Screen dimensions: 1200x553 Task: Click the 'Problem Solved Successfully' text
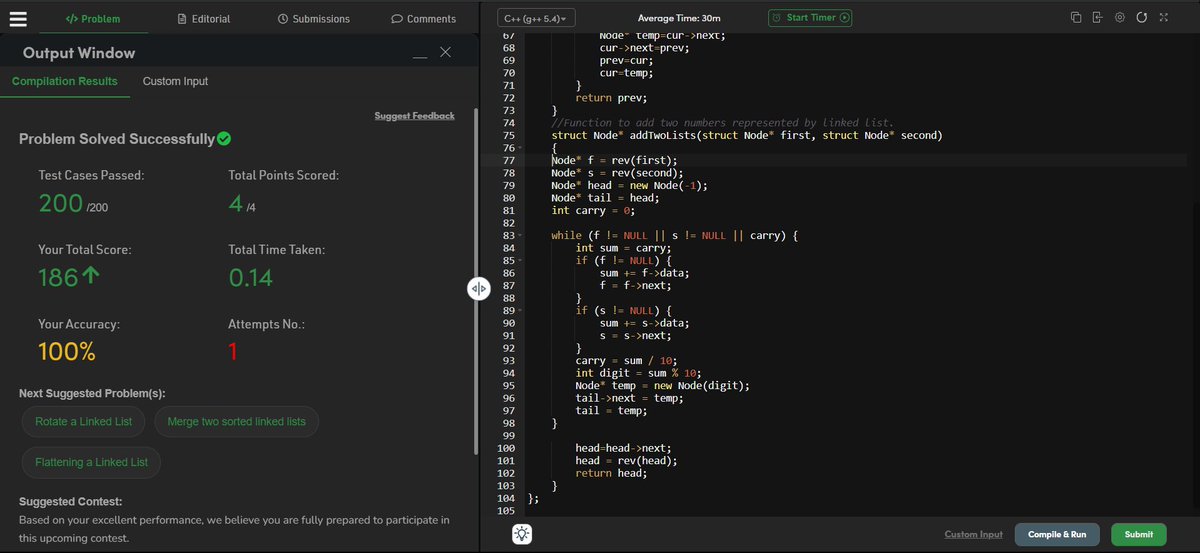pos(117,139)
